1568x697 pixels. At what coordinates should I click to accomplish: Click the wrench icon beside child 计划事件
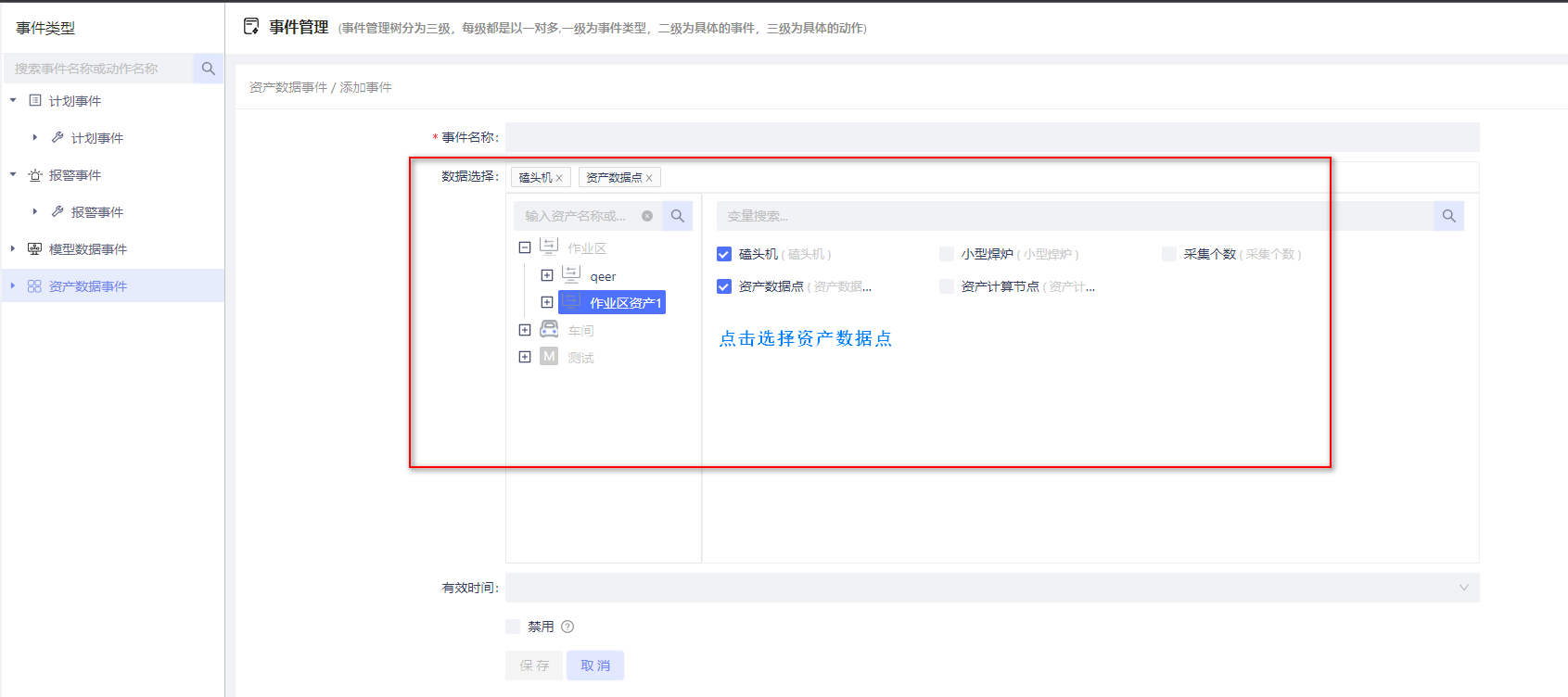[x=57, y=137]
